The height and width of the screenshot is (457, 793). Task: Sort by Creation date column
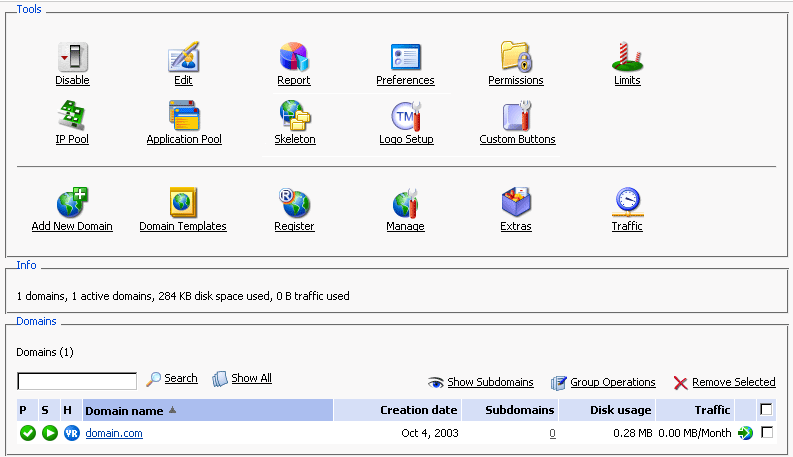(418, 410)
